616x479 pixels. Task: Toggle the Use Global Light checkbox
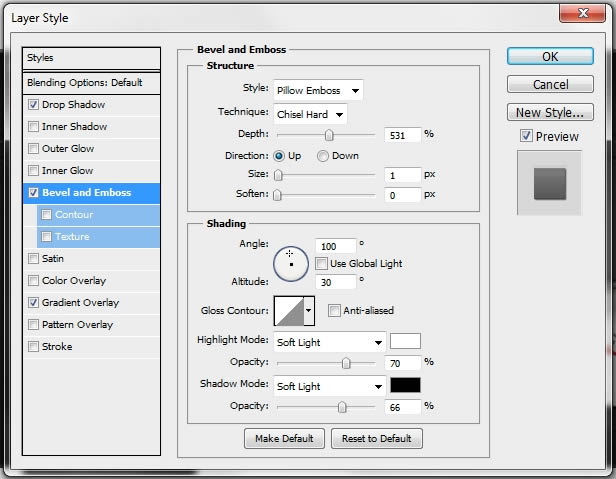coord(321,263)
